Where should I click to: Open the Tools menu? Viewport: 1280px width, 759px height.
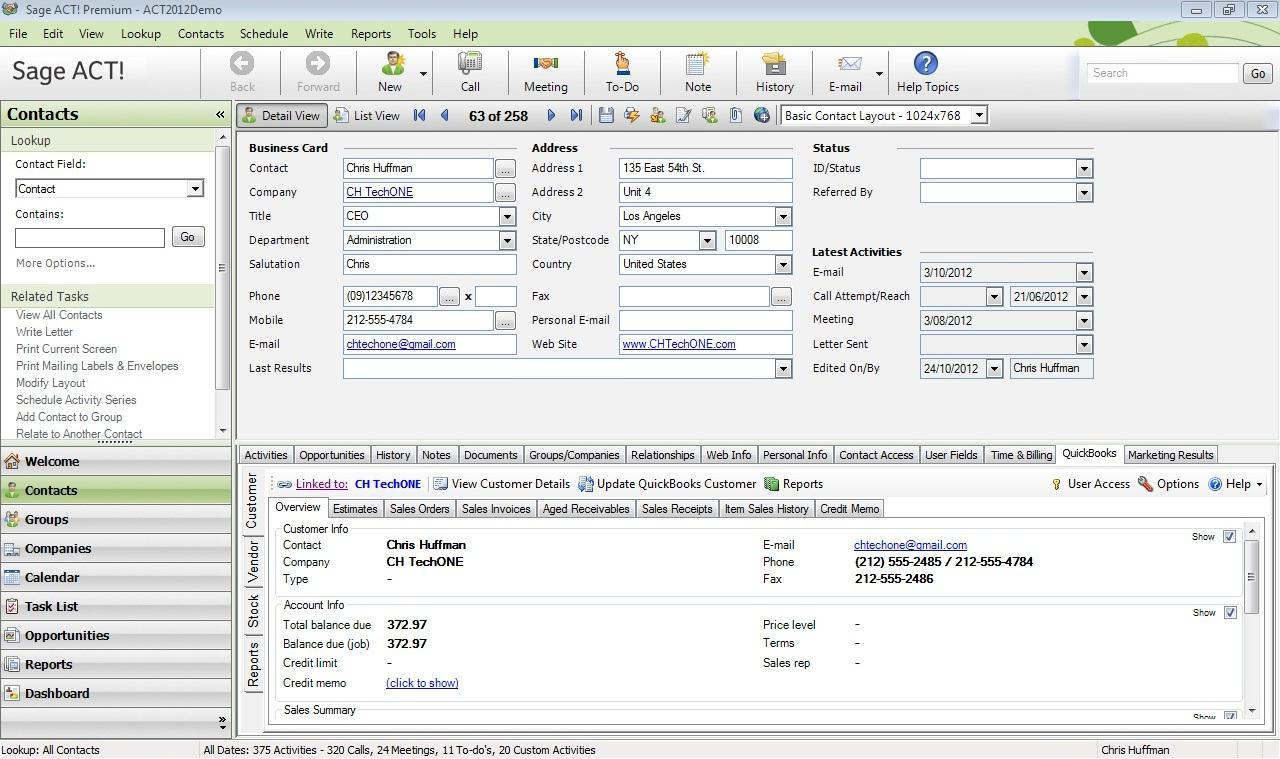[x=421, y=33]
